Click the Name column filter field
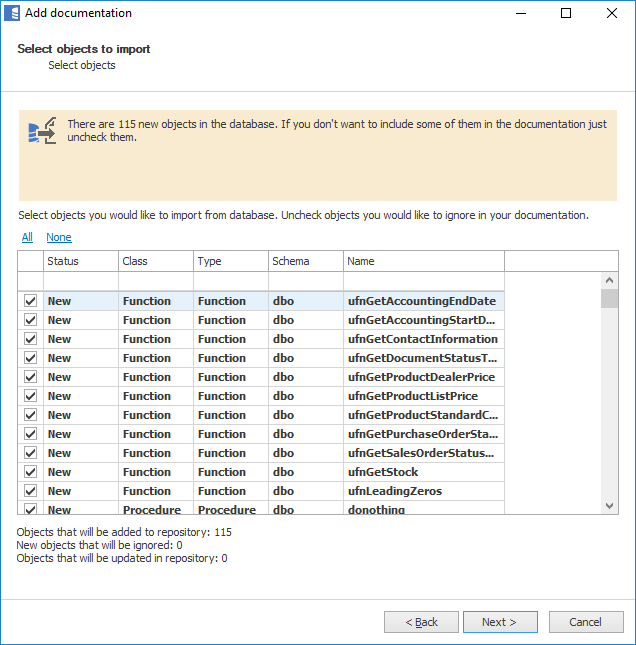Image resolution: width=636 pixels, height=645 pixels. 423,281
